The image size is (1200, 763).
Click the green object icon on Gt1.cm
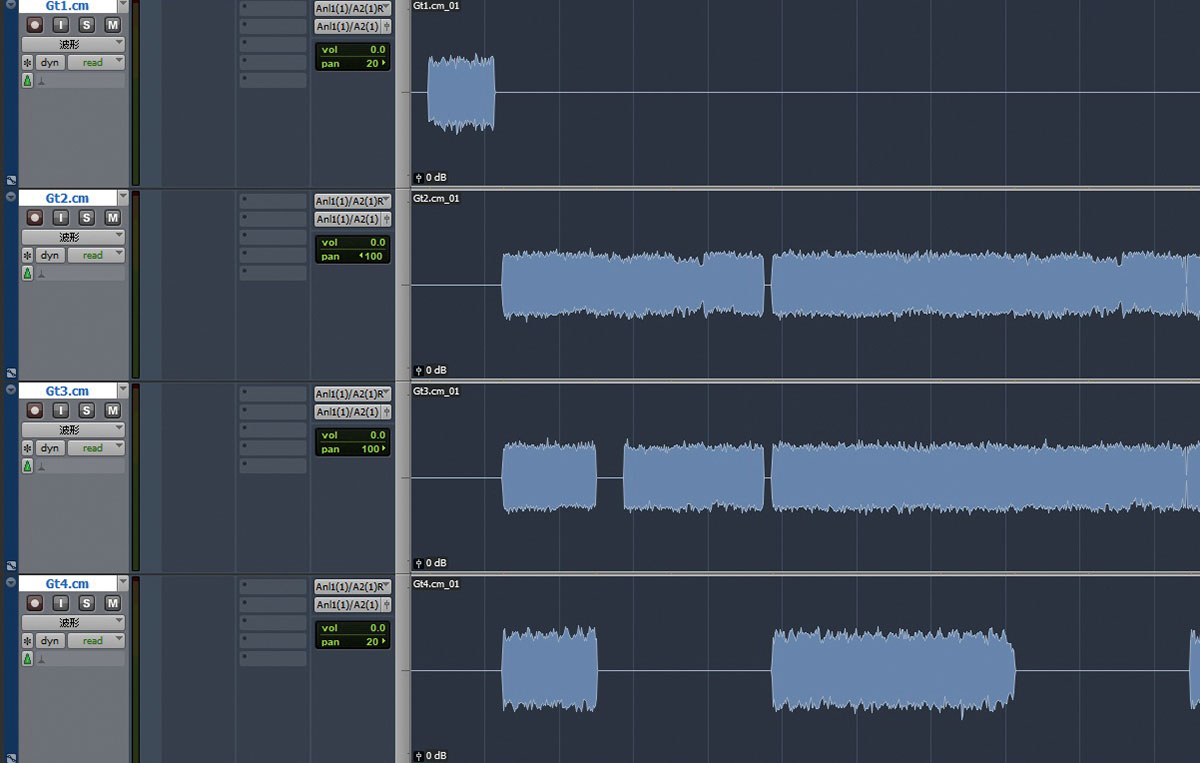28,80
